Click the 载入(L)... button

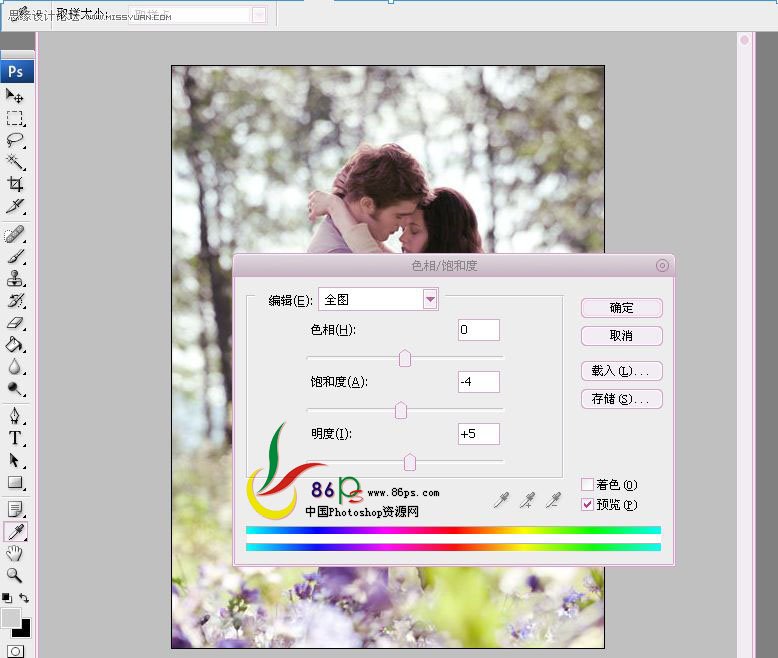621,371
